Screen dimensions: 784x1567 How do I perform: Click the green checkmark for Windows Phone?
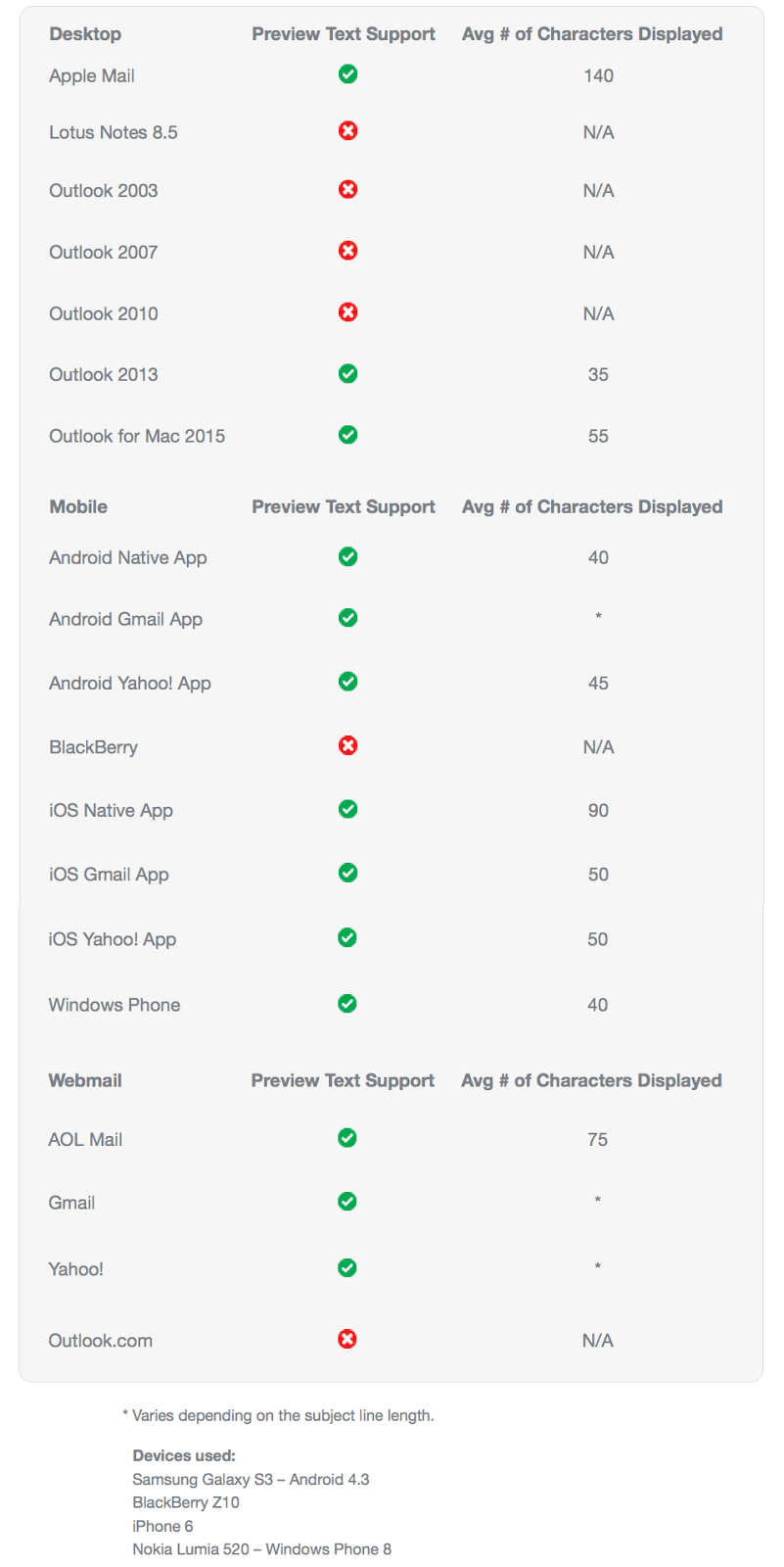tap(346, 1003)
